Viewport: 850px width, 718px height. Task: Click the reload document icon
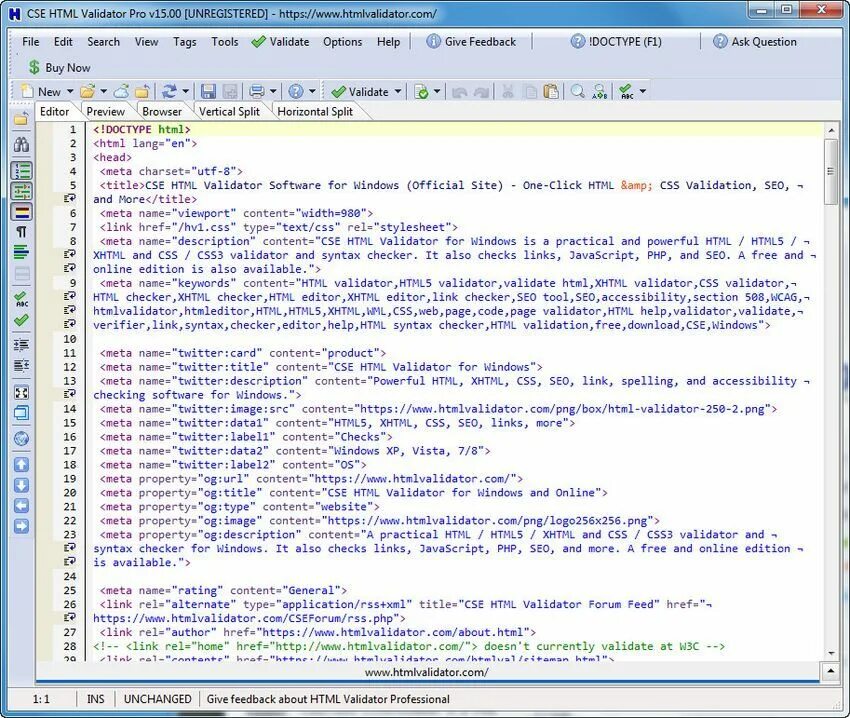pyautogui.click(x=170, y=92)
